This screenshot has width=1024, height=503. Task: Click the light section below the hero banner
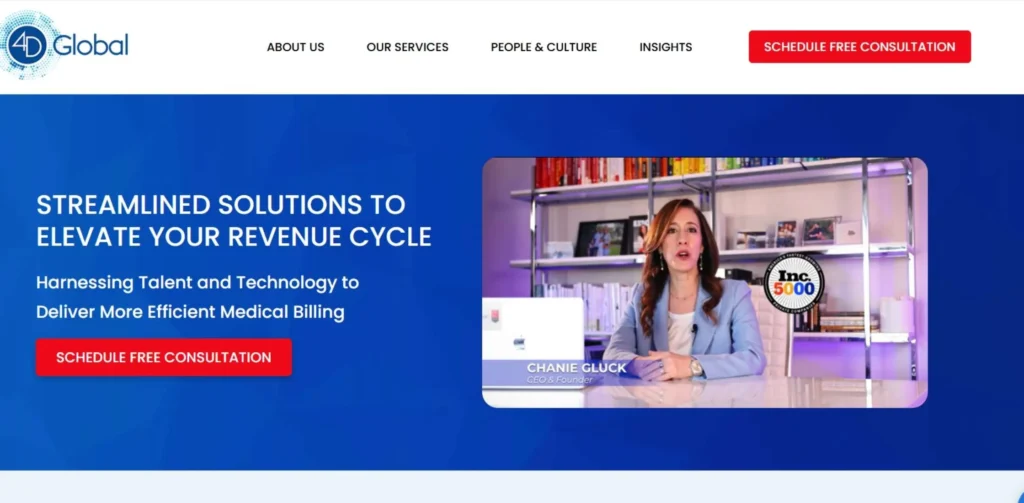512,487
